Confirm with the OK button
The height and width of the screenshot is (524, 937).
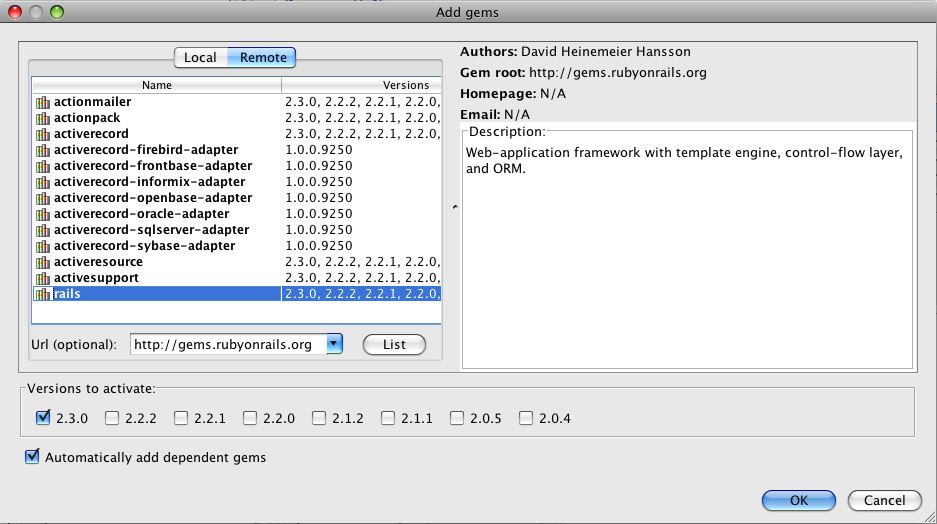click(x=799, y=500)
